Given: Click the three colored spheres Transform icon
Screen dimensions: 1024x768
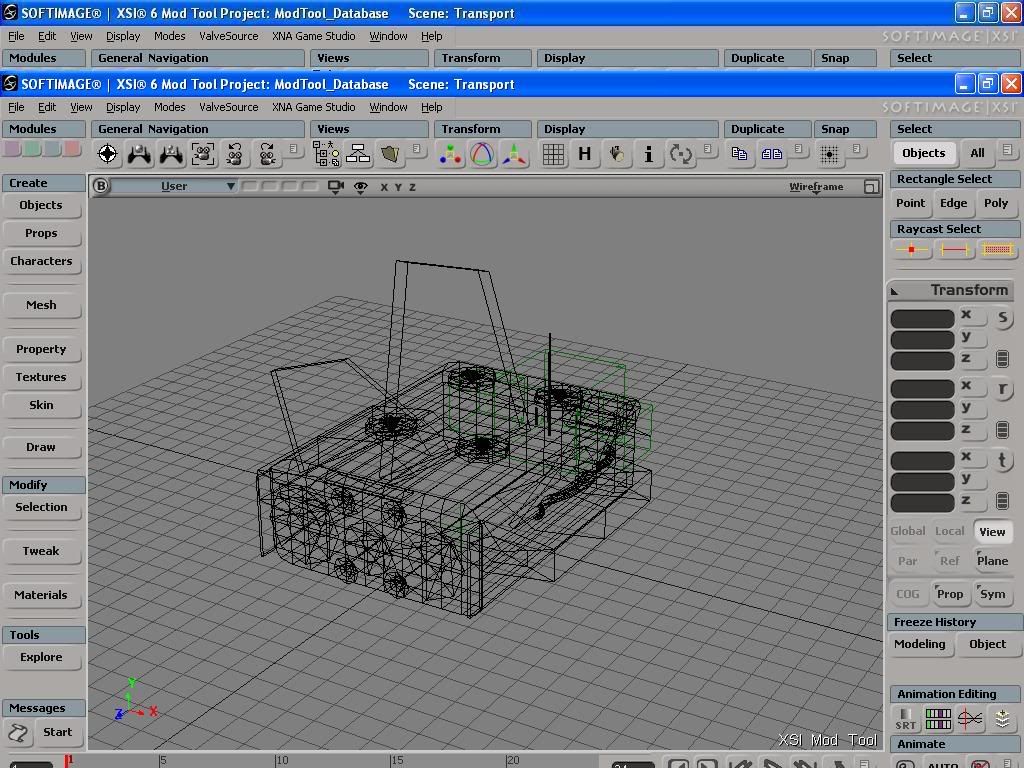Looking at the screenshot, I should (x=450, y=154).
